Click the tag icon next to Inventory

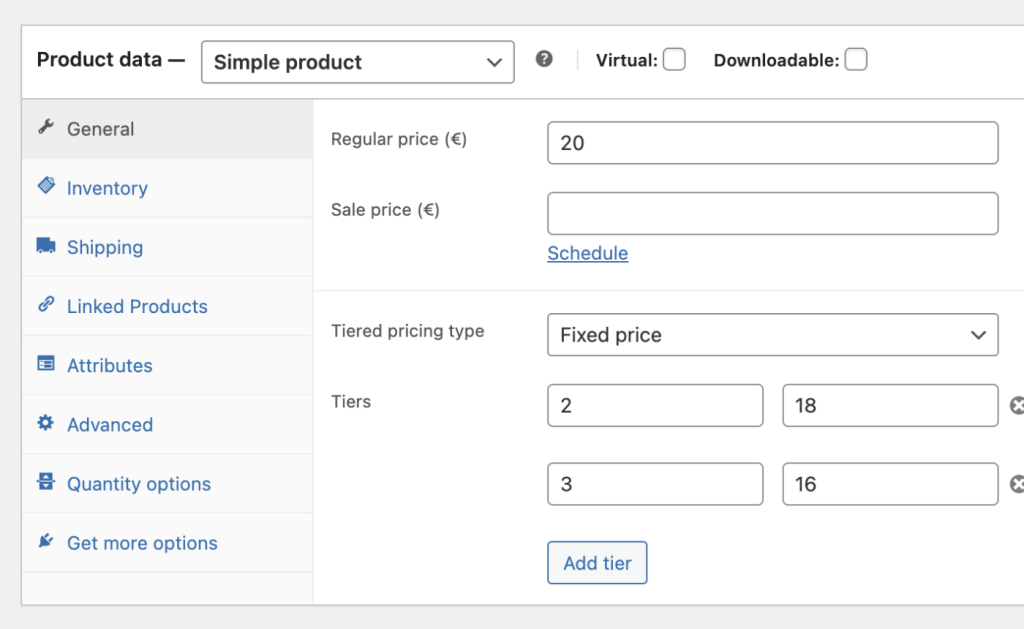click(x=46, y=187)
